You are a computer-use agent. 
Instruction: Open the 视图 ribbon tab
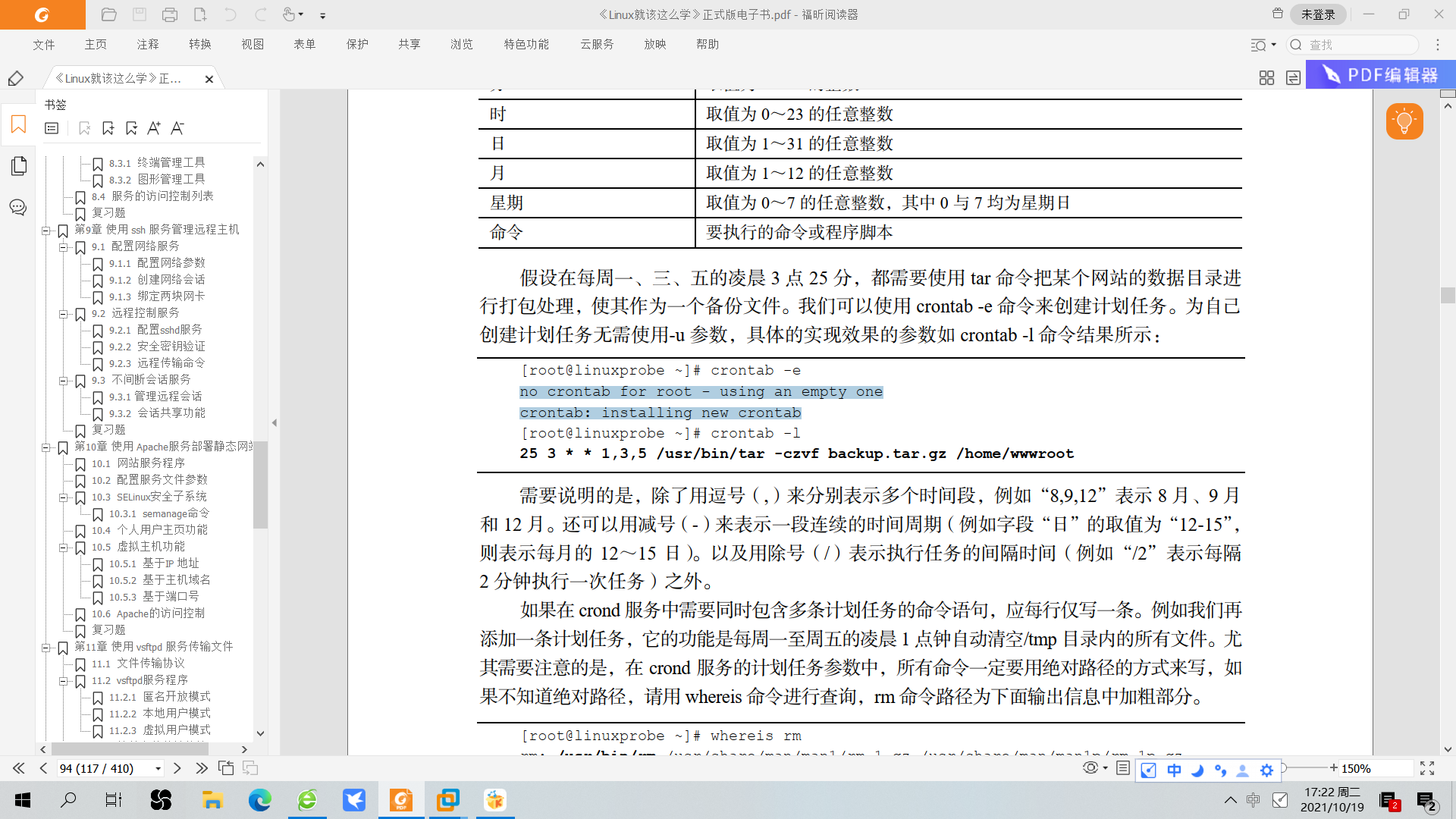click(x=253, y=45)
